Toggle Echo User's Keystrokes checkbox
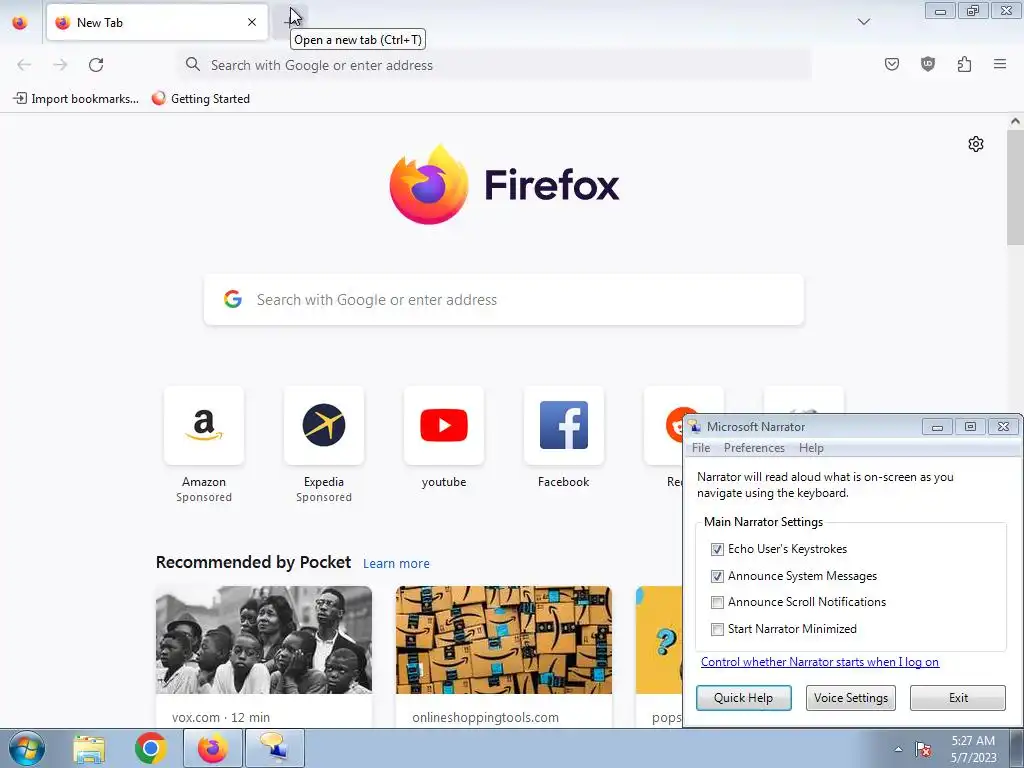Image resolution: width=1024 pixels, height=768 pixels. click(x=717, y=549)
